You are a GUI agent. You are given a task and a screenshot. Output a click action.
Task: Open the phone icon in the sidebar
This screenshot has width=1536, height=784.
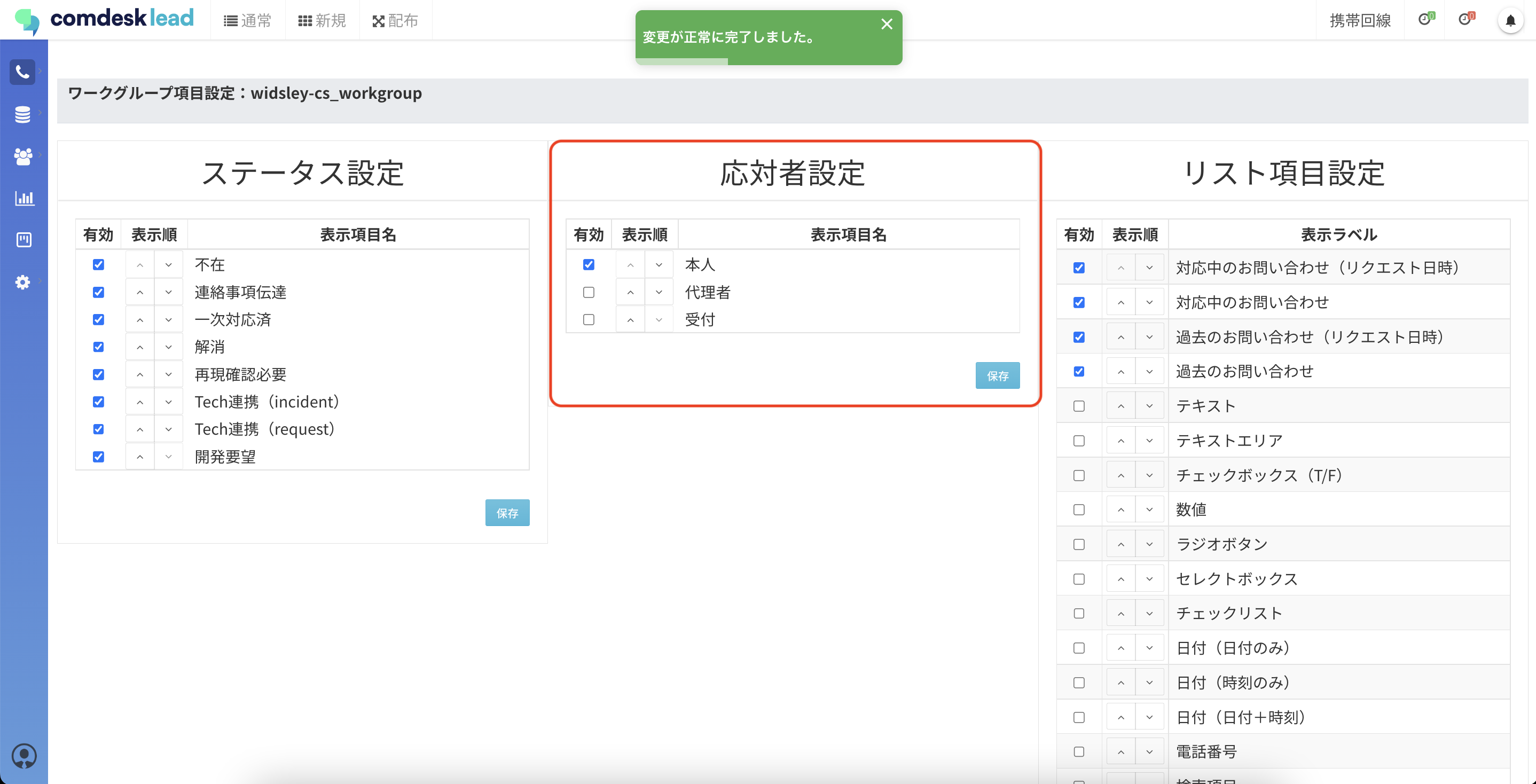[22, 72]
